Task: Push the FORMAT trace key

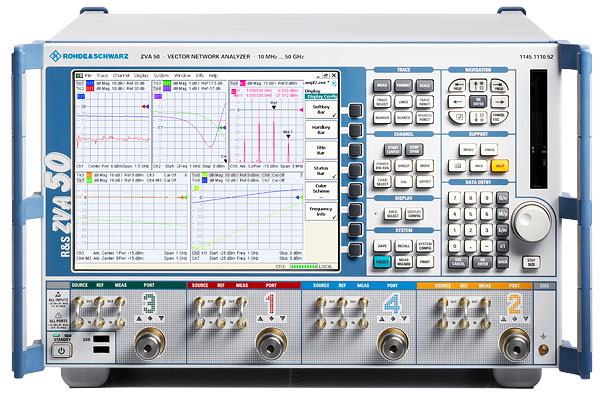Action: (403, 85)
